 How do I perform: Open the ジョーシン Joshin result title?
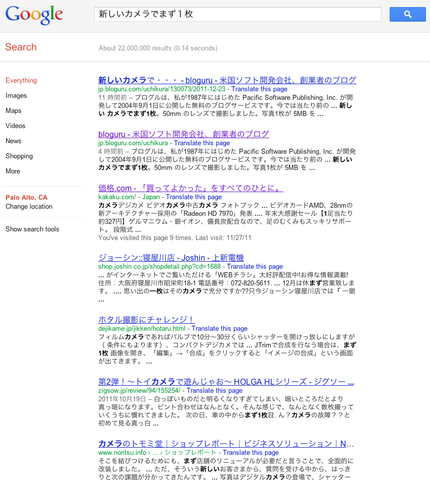coord(171,258)
